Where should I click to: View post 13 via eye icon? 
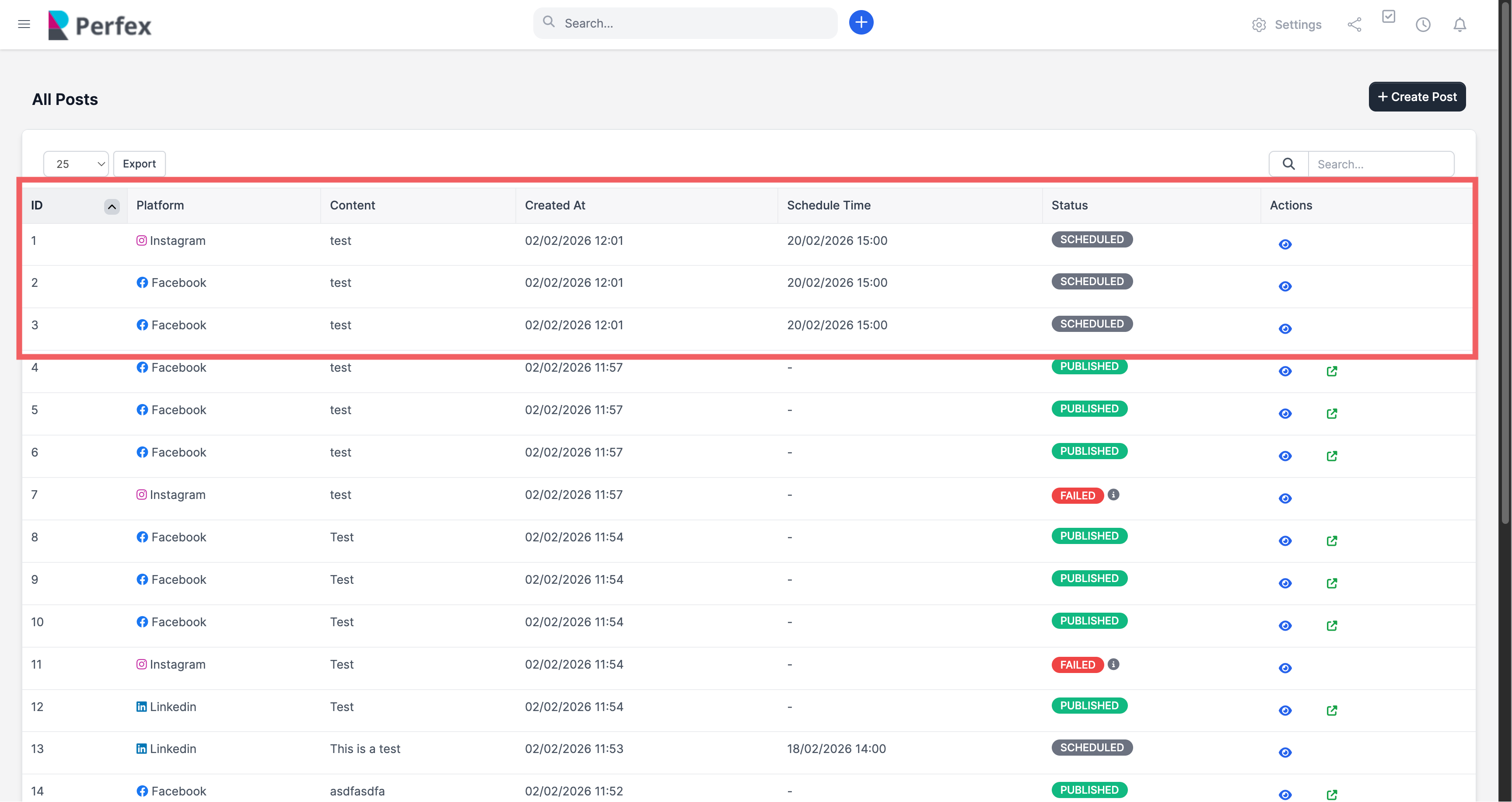click(1285, 753)
